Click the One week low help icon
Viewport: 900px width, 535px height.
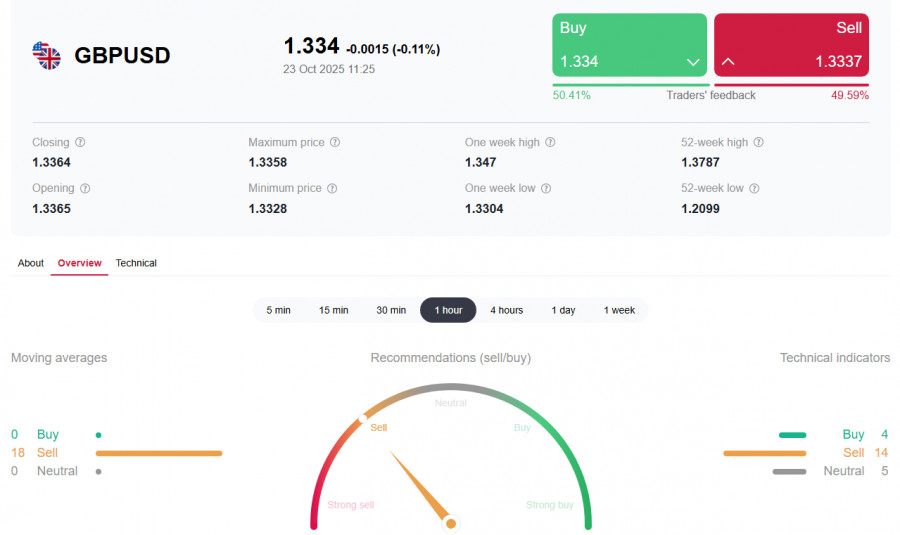[546, 188]
